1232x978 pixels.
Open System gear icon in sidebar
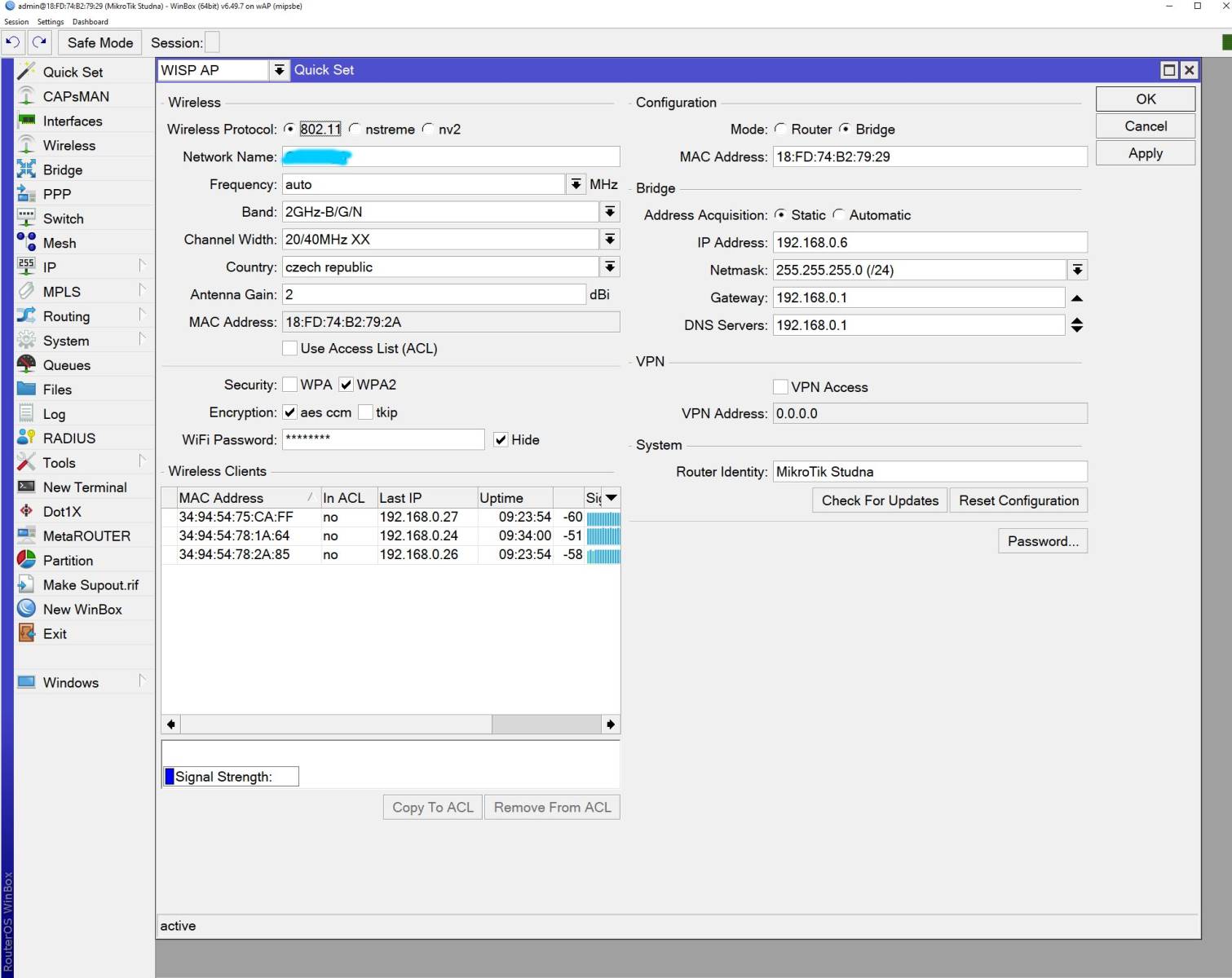point(26,340)
